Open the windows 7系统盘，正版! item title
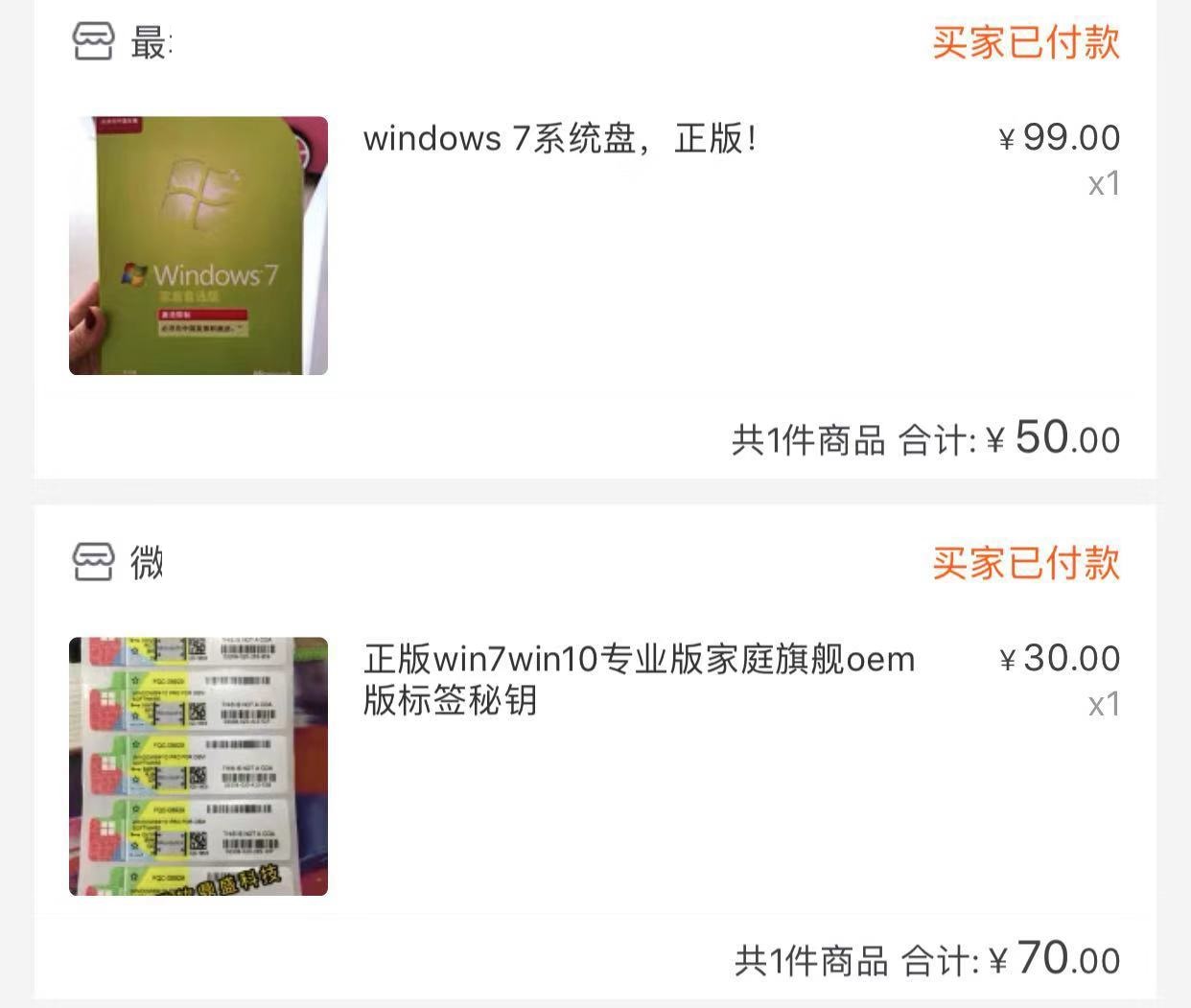Screen dimensions: 1191x1008 click(561, 139)
